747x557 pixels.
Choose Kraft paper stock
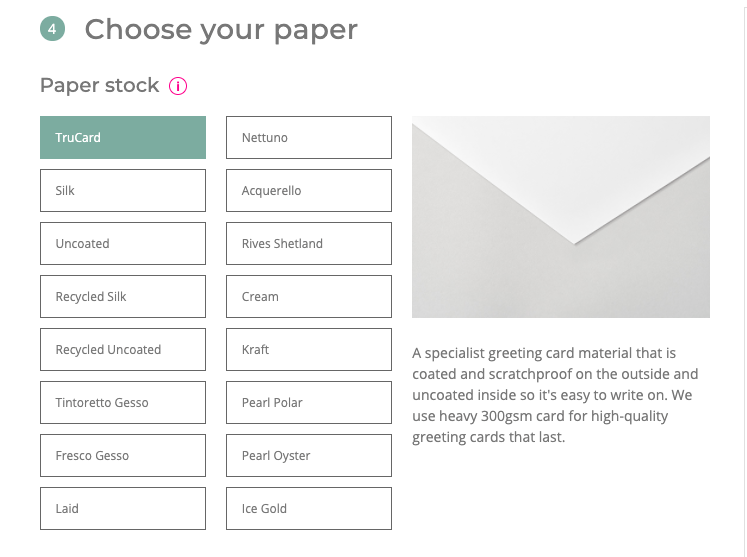tap(309, 349)
